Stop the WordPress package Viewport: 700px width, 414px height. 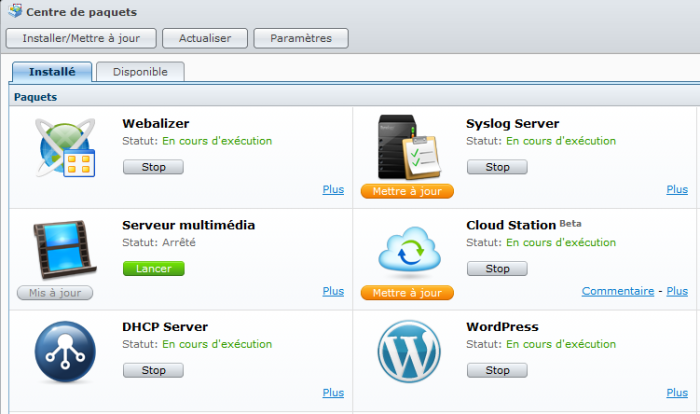497,370
